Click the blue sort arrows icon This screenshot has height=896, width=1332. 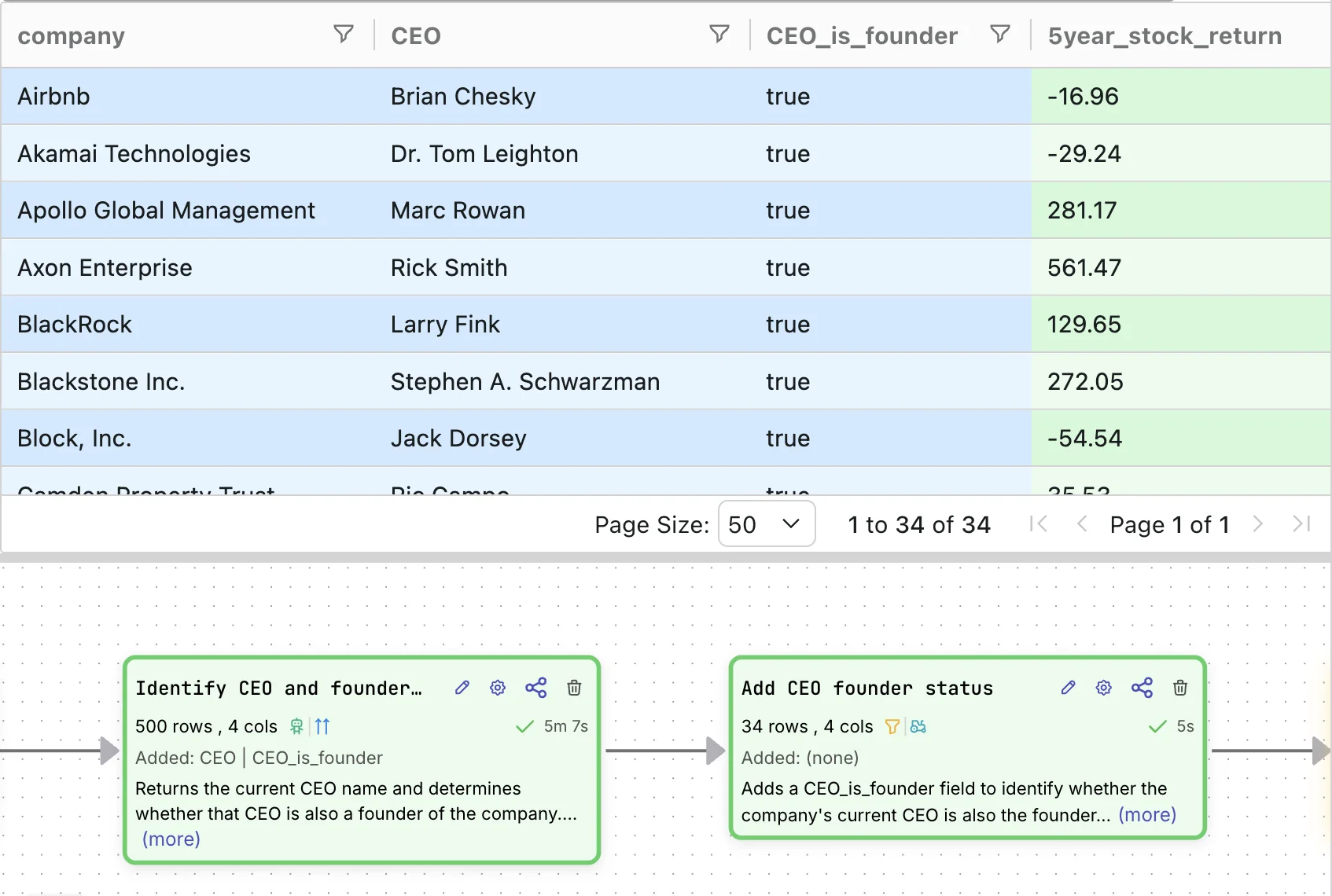click(322, 726)
